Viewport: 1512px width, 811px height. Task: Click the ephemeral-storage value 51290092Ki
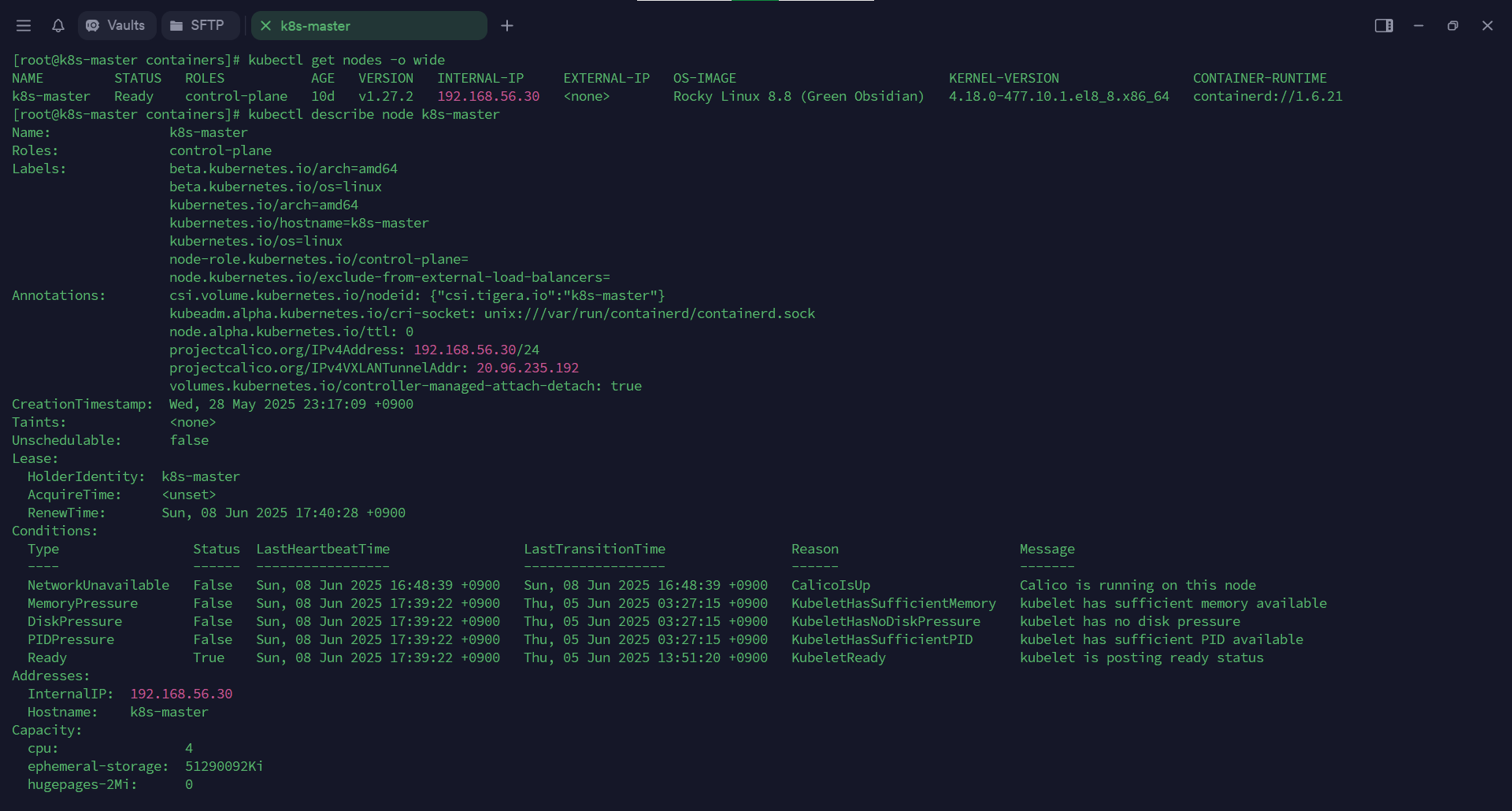(x=224, y=766)
